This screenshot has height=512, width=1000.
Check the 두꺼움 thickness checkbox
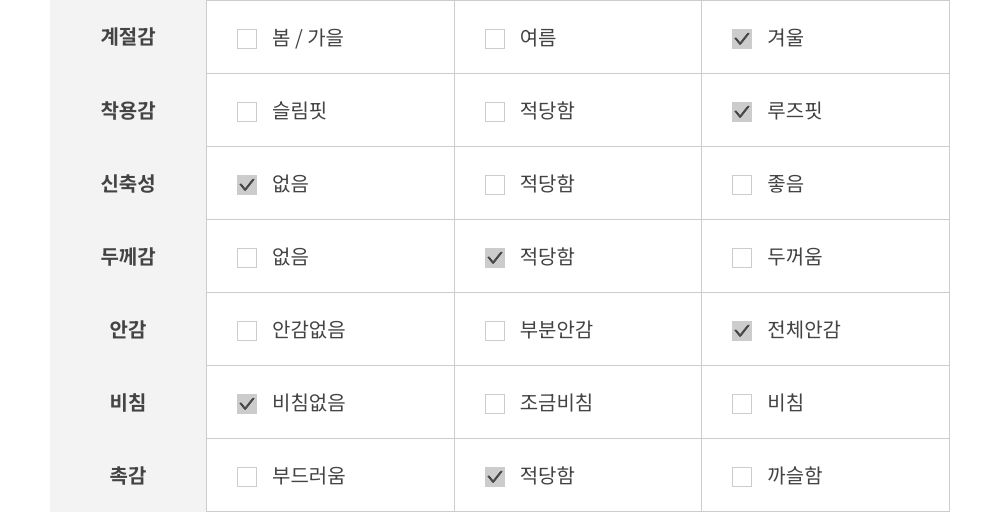742,258
